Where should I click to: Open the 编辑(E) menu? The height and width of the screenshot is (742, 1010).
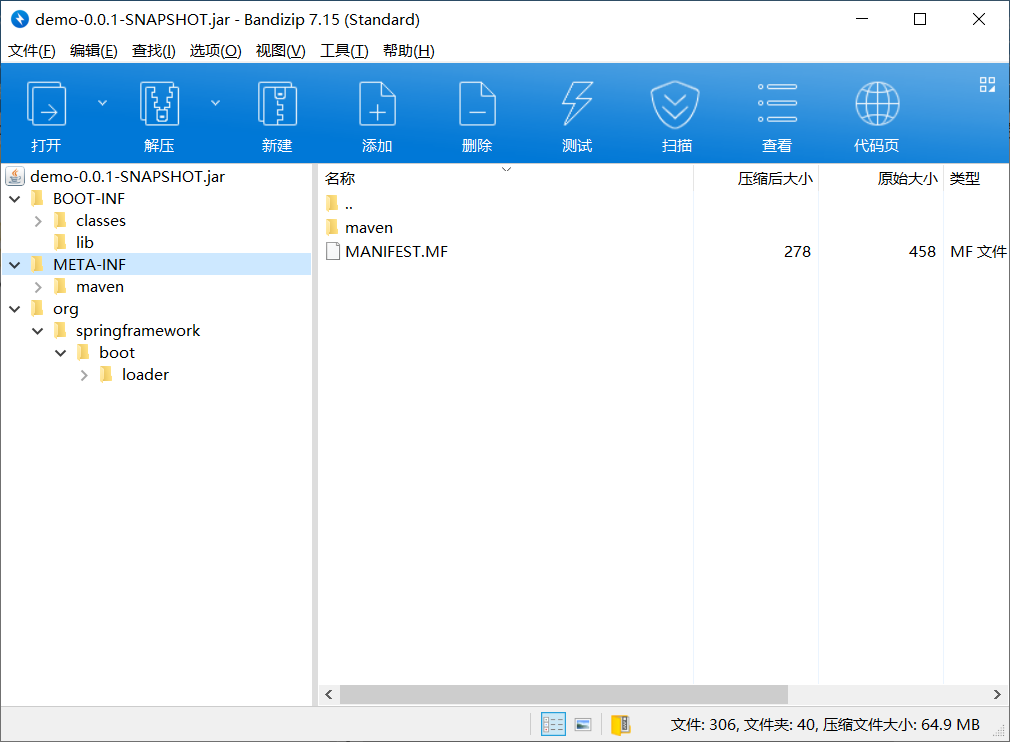click(93, 50)
